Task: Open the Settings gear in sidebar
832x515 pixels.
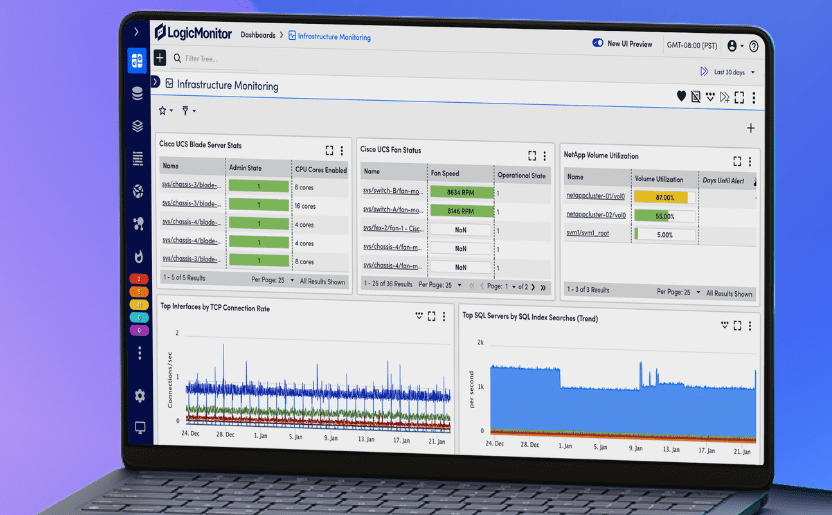Action: coord(140,396)
